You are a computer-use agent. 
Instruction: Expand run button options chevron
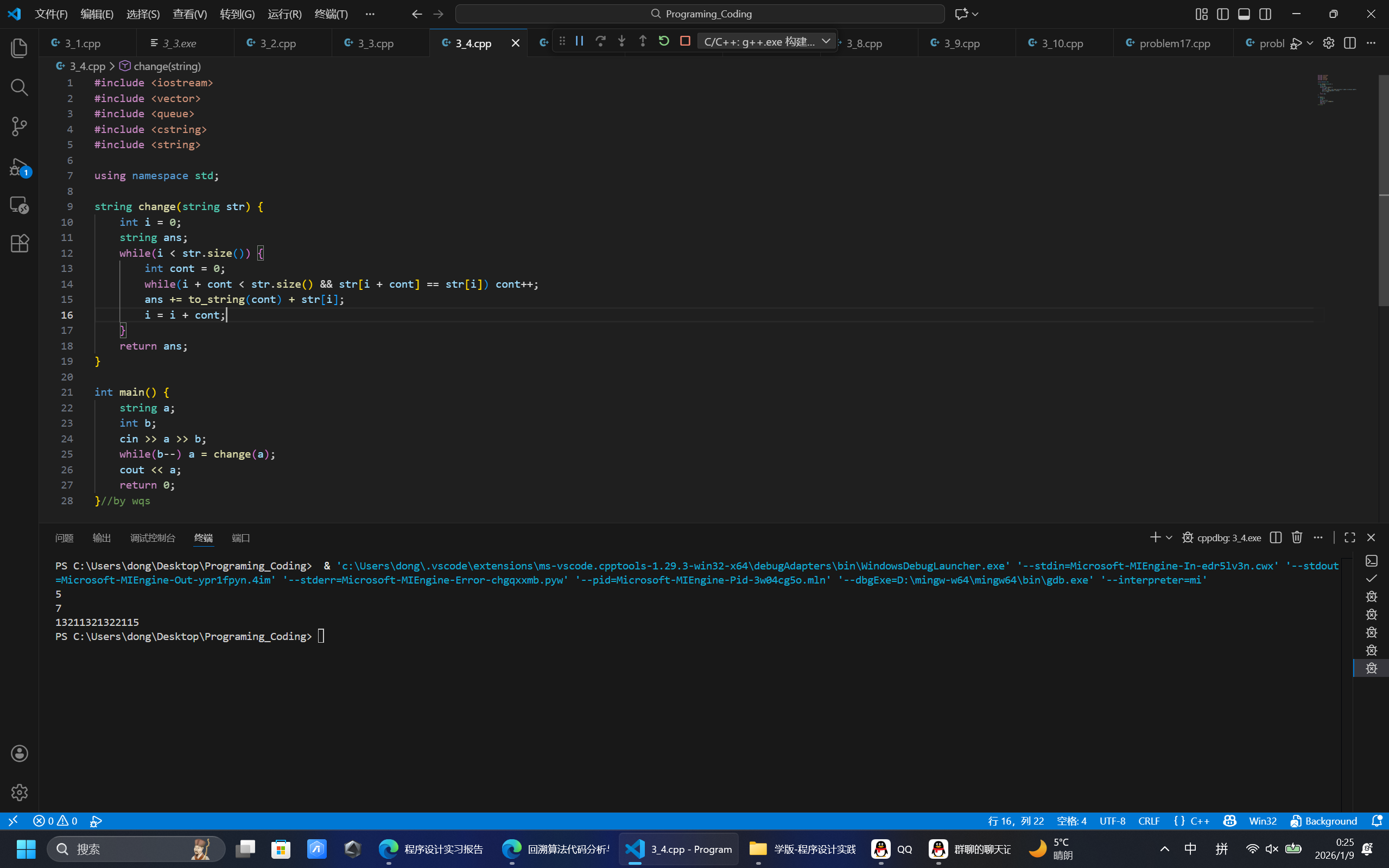coord(1310,43)
